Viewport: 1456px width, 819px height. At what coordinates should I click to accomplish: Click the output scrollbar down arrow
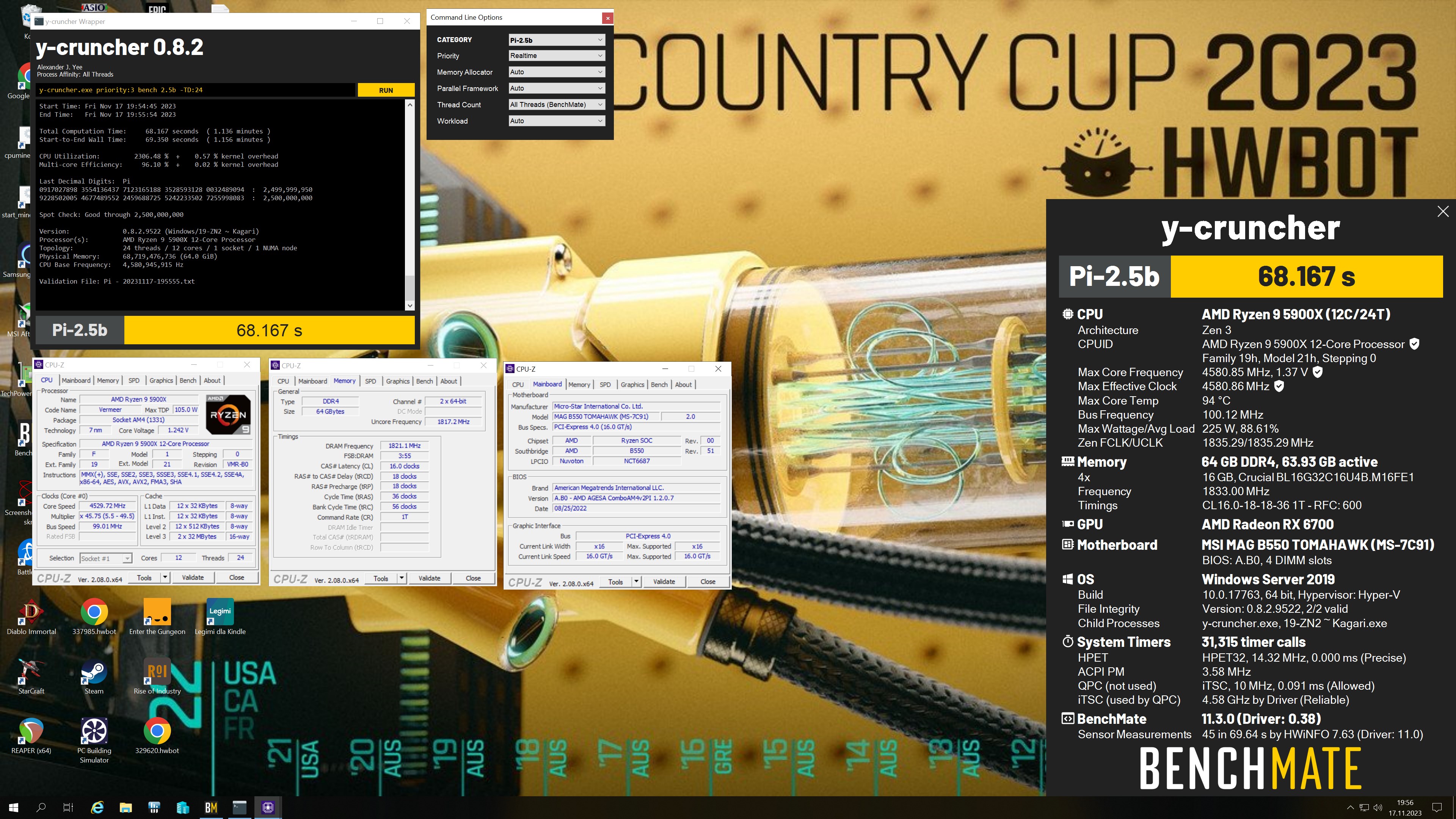pyautogui.click(x=410, y=306)
